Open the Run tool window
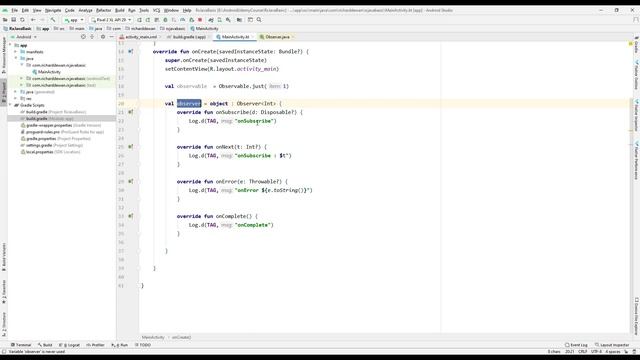 tap(120, 345)
